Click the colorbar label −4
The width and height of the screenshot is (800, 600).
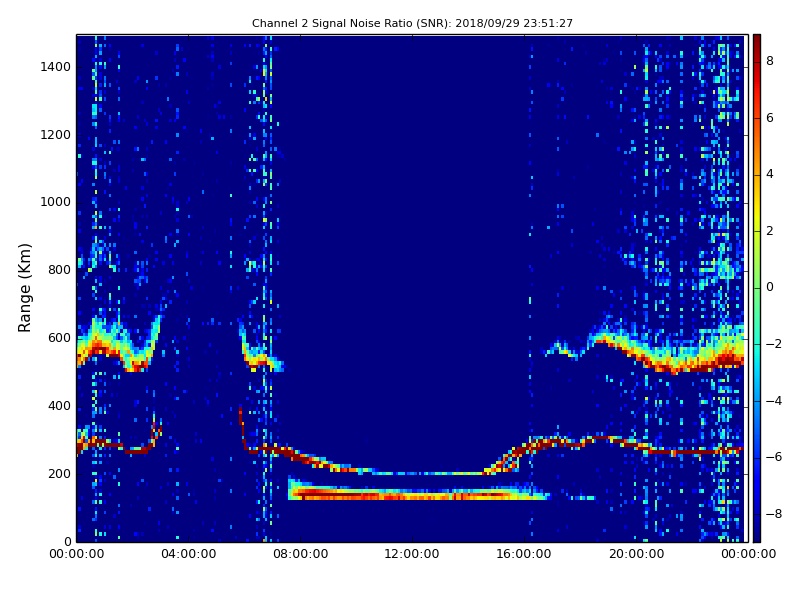(773, 401)
